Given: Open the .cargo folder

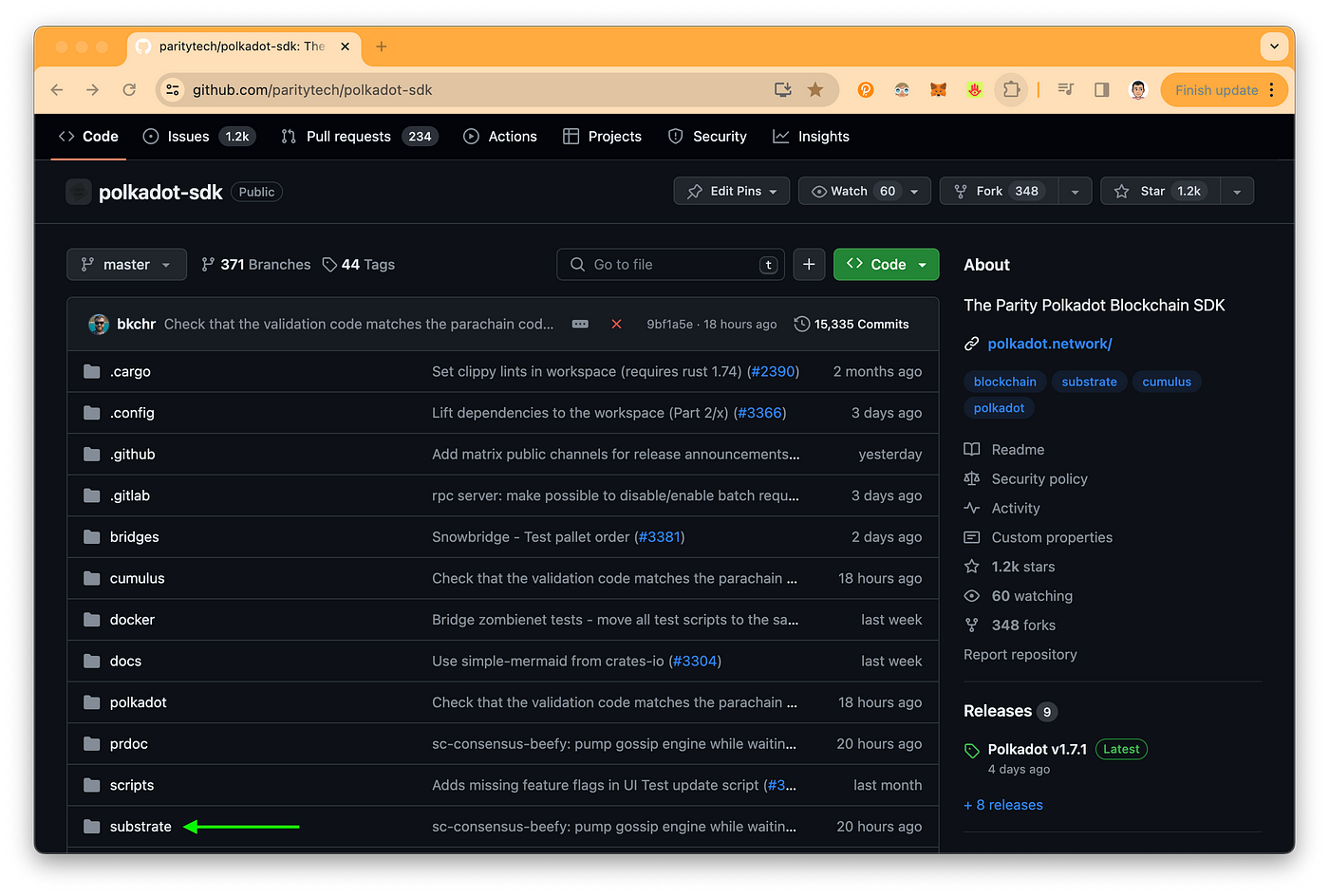Looking at the screenshot, I should tap(130, 372).
